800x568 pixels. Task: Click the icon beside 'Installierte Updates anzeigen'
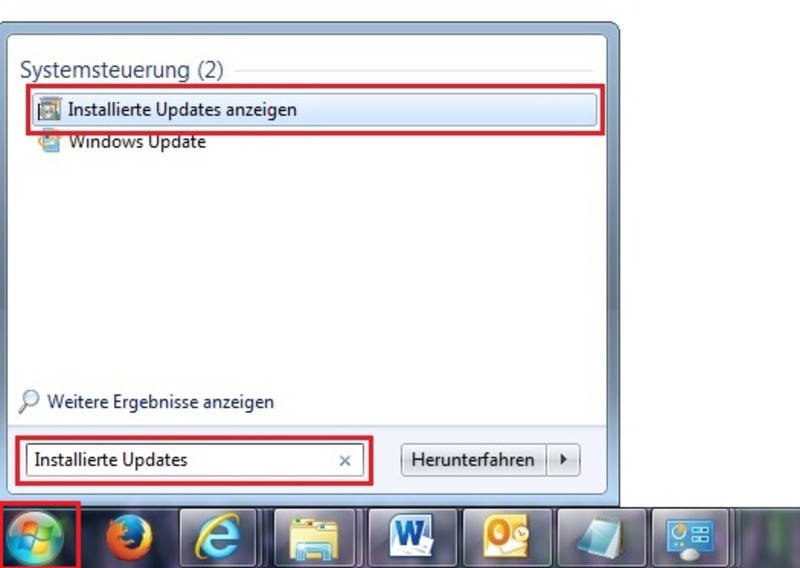point(49,109)
